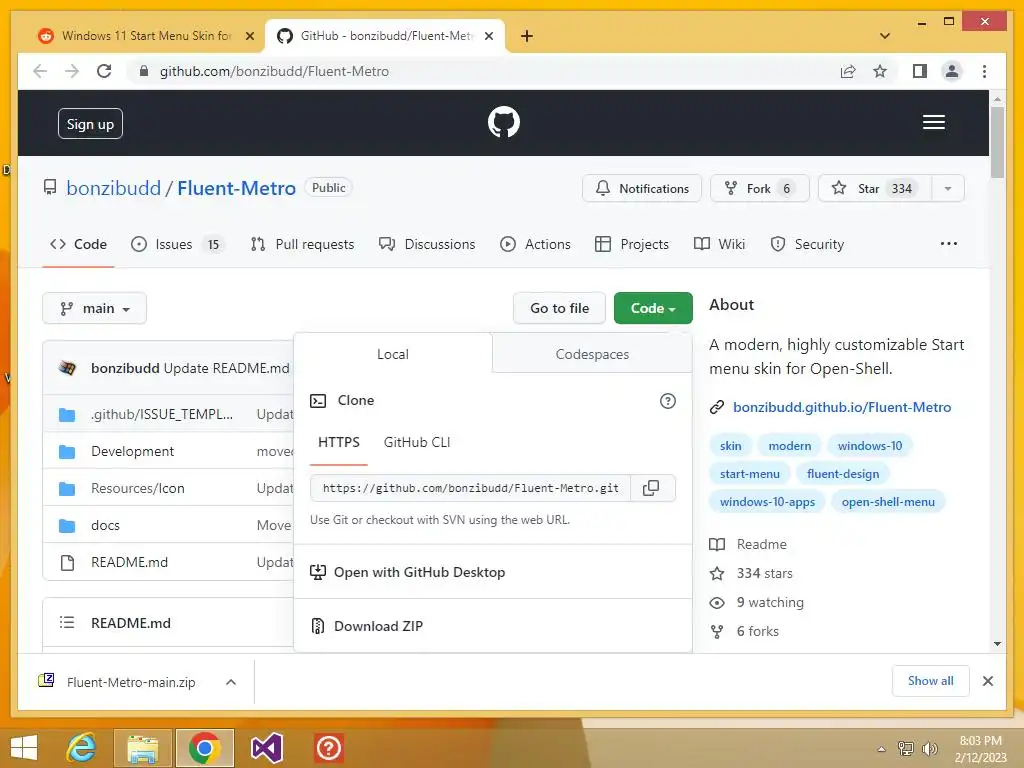Open Chrome three-dot menu

coord(984,71)
